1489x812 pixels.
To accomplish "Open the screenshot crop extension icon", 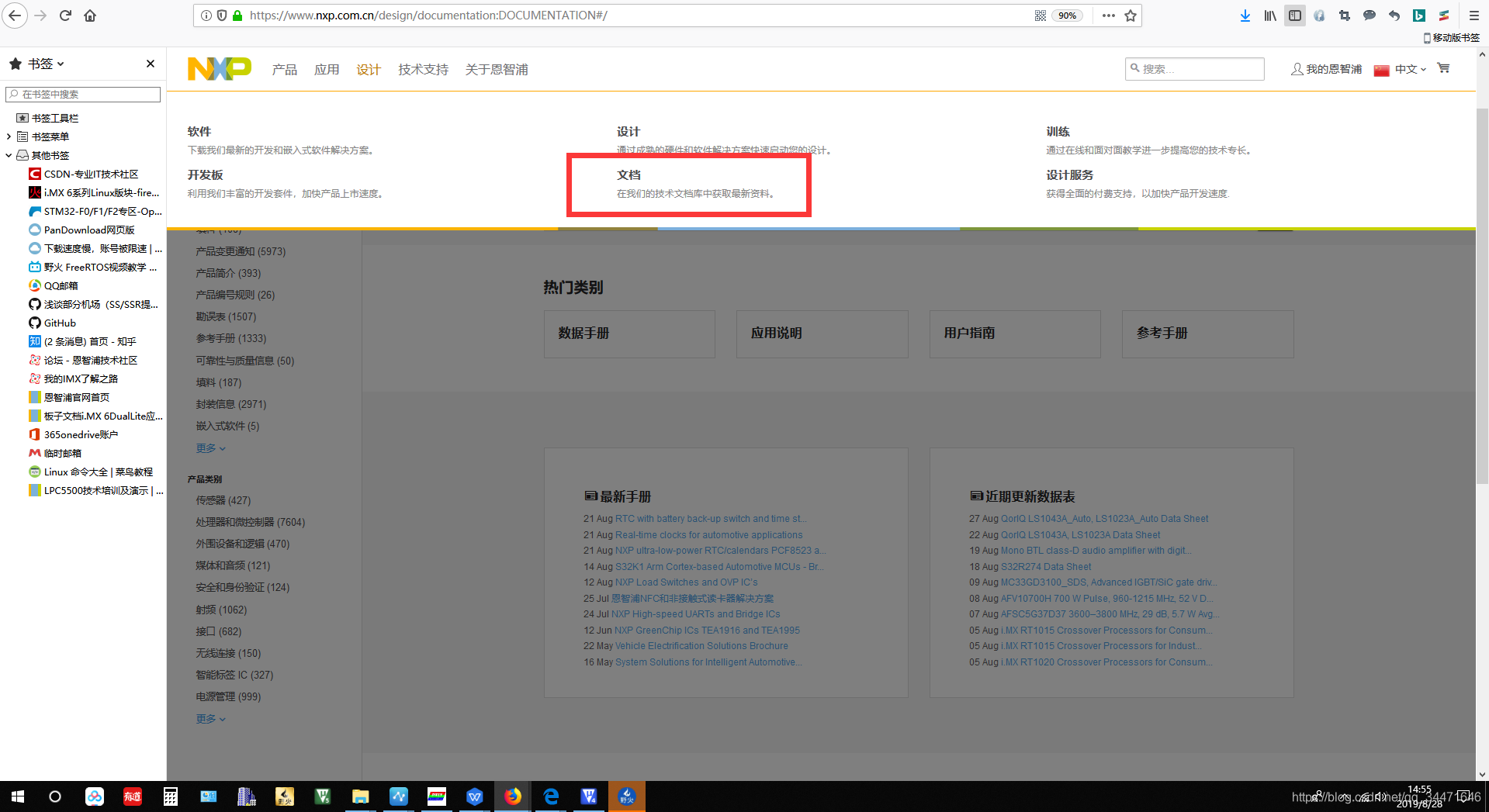I will pyautogui.click(x=1345, y=16).
